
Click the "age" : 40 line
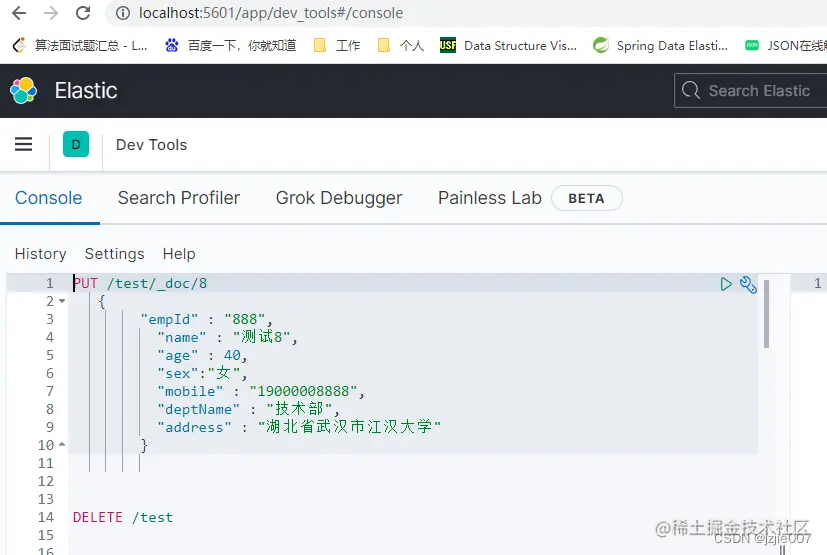pyautogui.click(x=202, y=355)
